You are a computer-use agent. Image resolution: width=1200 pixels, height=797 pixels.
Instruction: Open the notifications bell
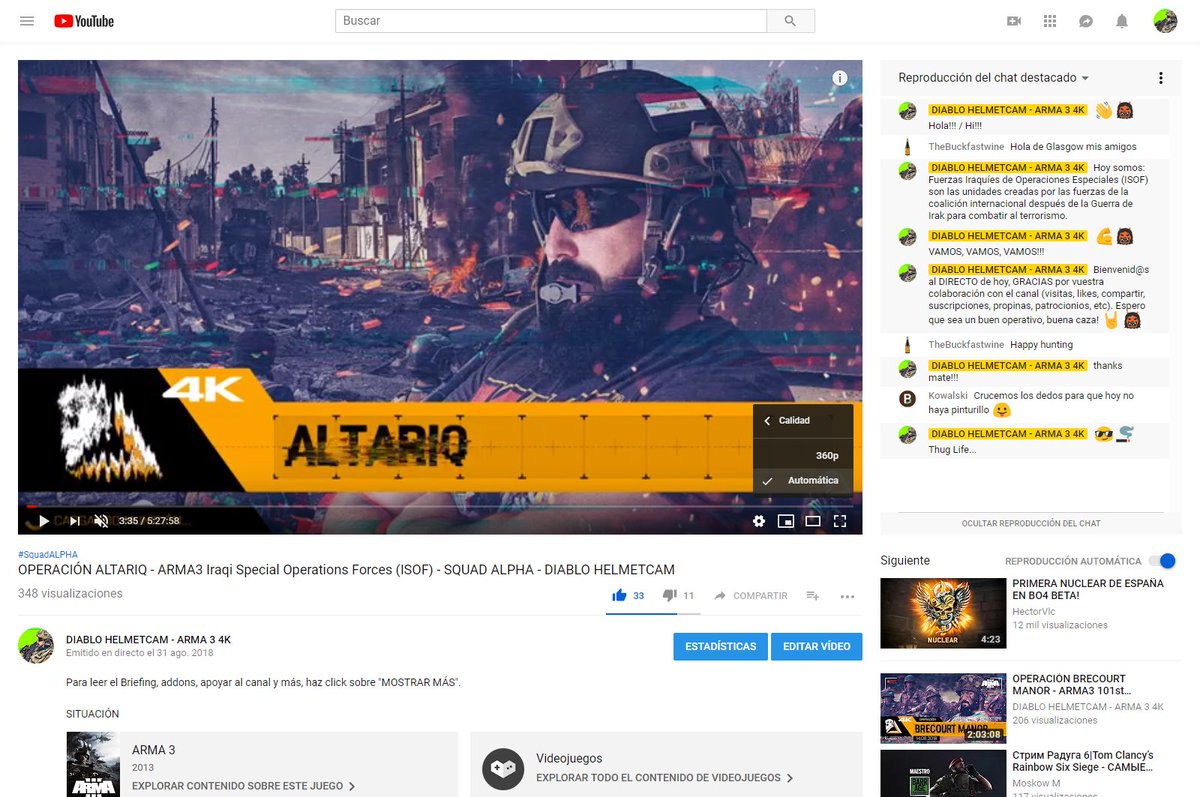pos(1122,21)
